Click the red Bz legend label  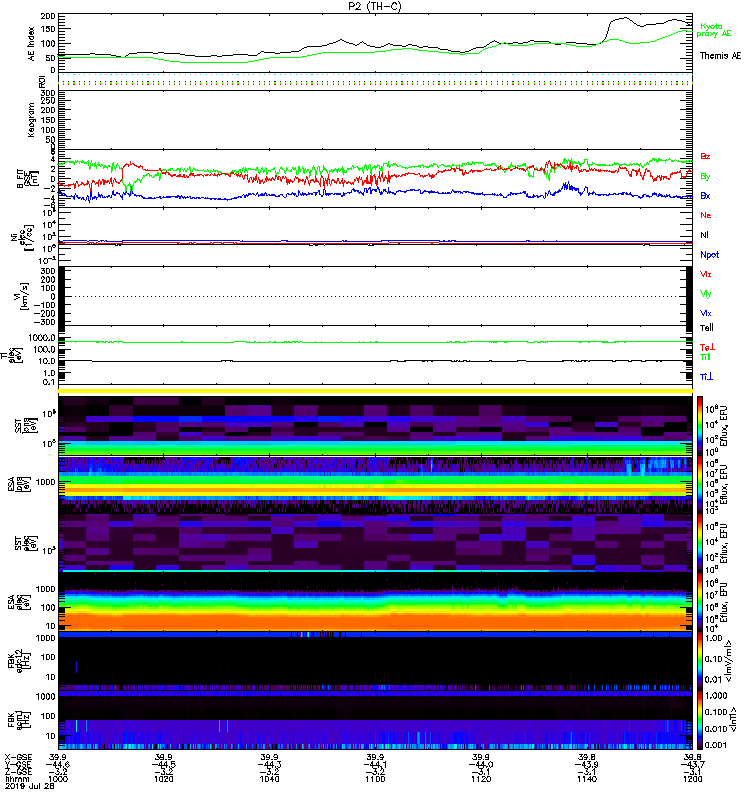coord(705,156)
